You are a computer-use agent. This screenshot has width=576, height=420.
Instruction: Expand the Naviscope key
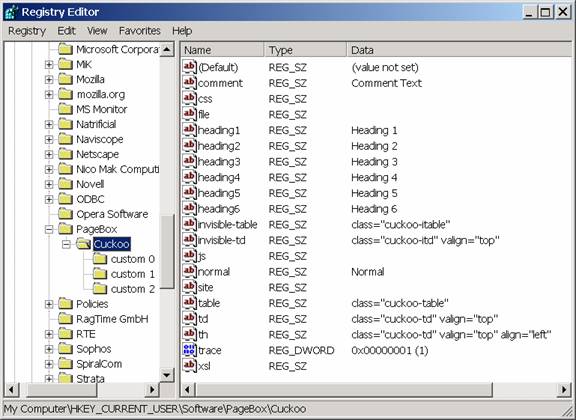tap(49, 140)
